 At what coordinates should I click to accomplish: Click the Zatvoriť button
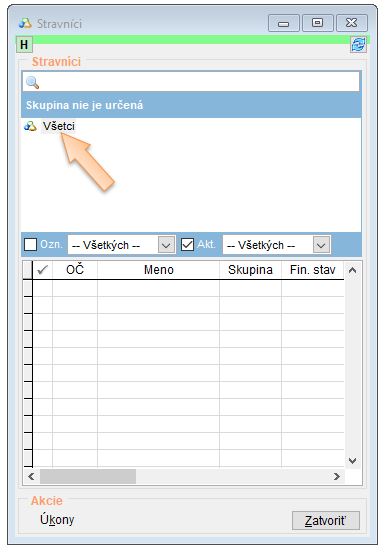pyautogui.click(x=326, y=520)
